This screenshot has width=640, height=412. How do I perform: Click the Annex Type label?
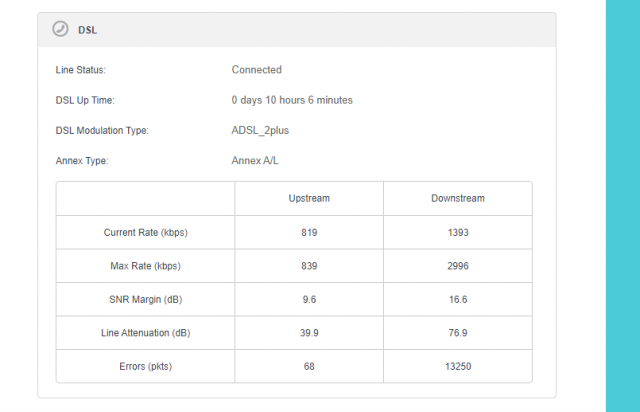pos(82,160)
